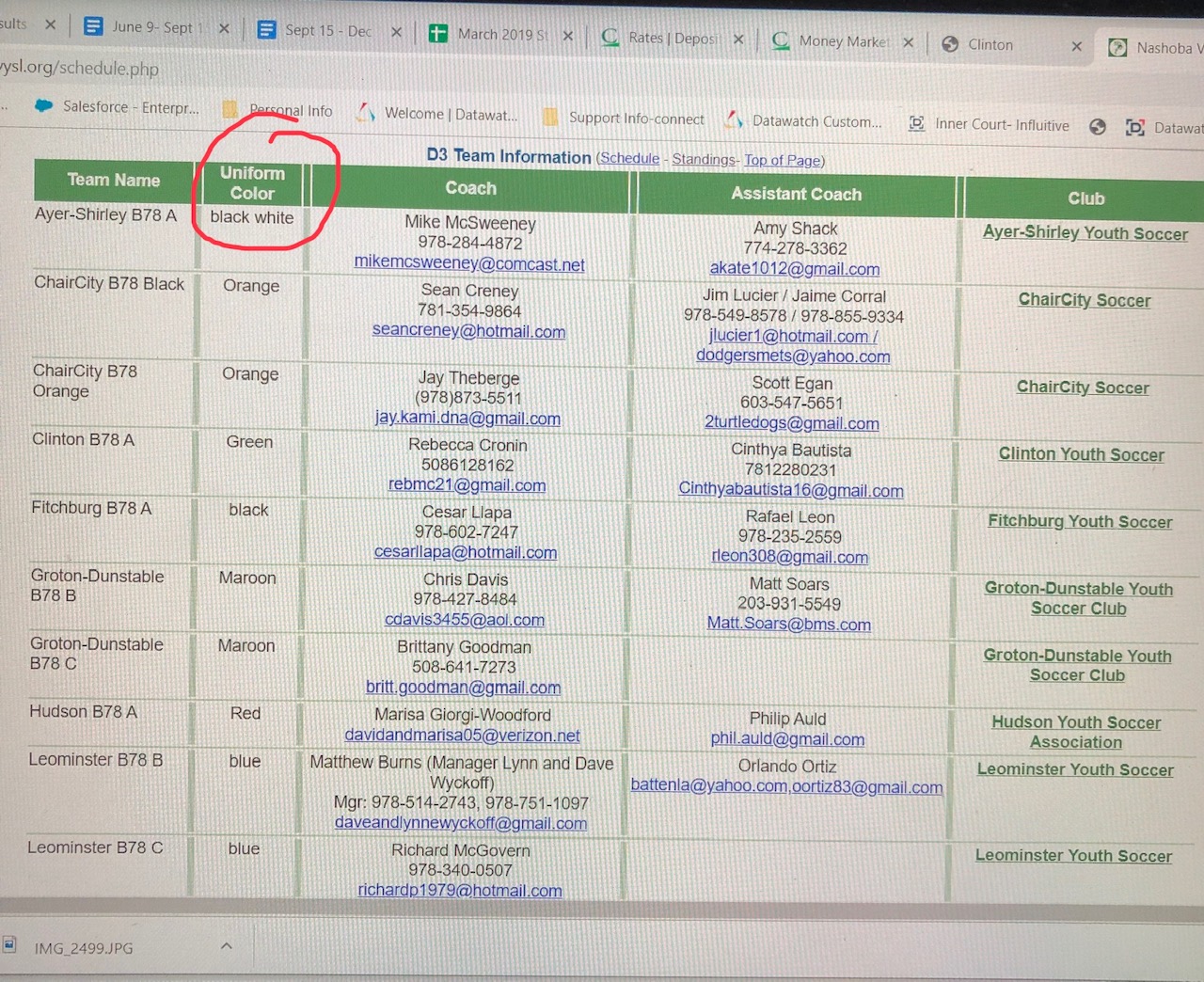Viewport: 1204px width, 982px height.
Task: Click the 2turtledogs@gmail.com link
Action: 792,423
